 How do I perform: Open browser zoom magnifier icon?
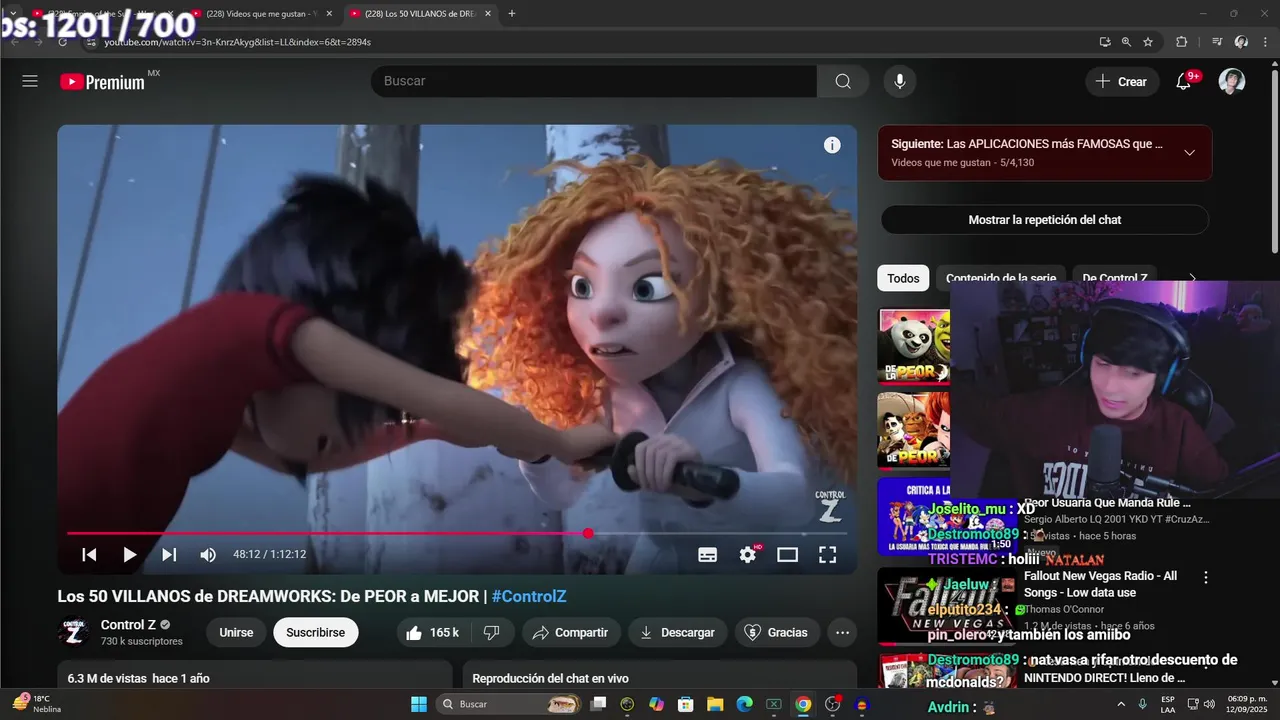[1126, 42]
